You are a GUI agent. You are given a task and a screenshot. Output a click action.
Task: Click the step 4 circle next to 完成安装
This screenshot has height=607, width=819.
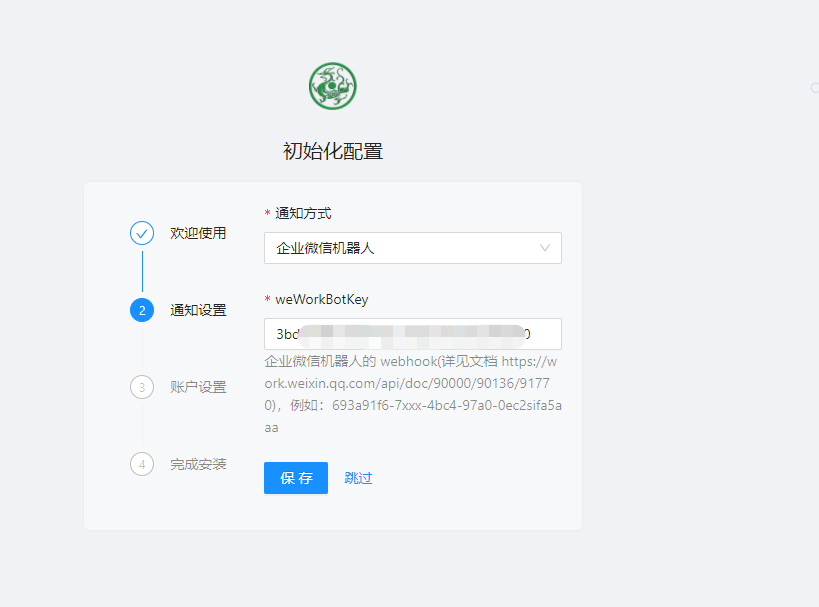(141, 464)
